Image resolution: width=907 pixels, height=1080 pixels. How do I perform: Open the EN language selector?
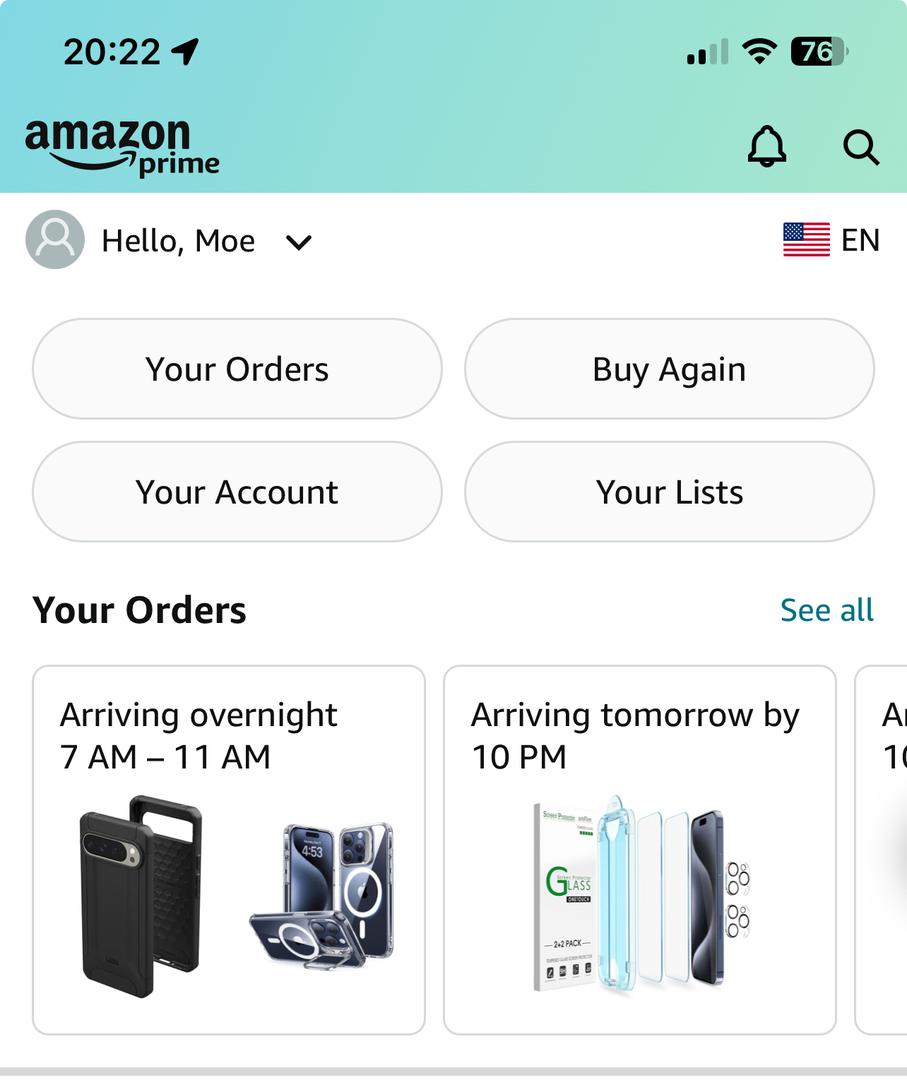click(860, 240)
